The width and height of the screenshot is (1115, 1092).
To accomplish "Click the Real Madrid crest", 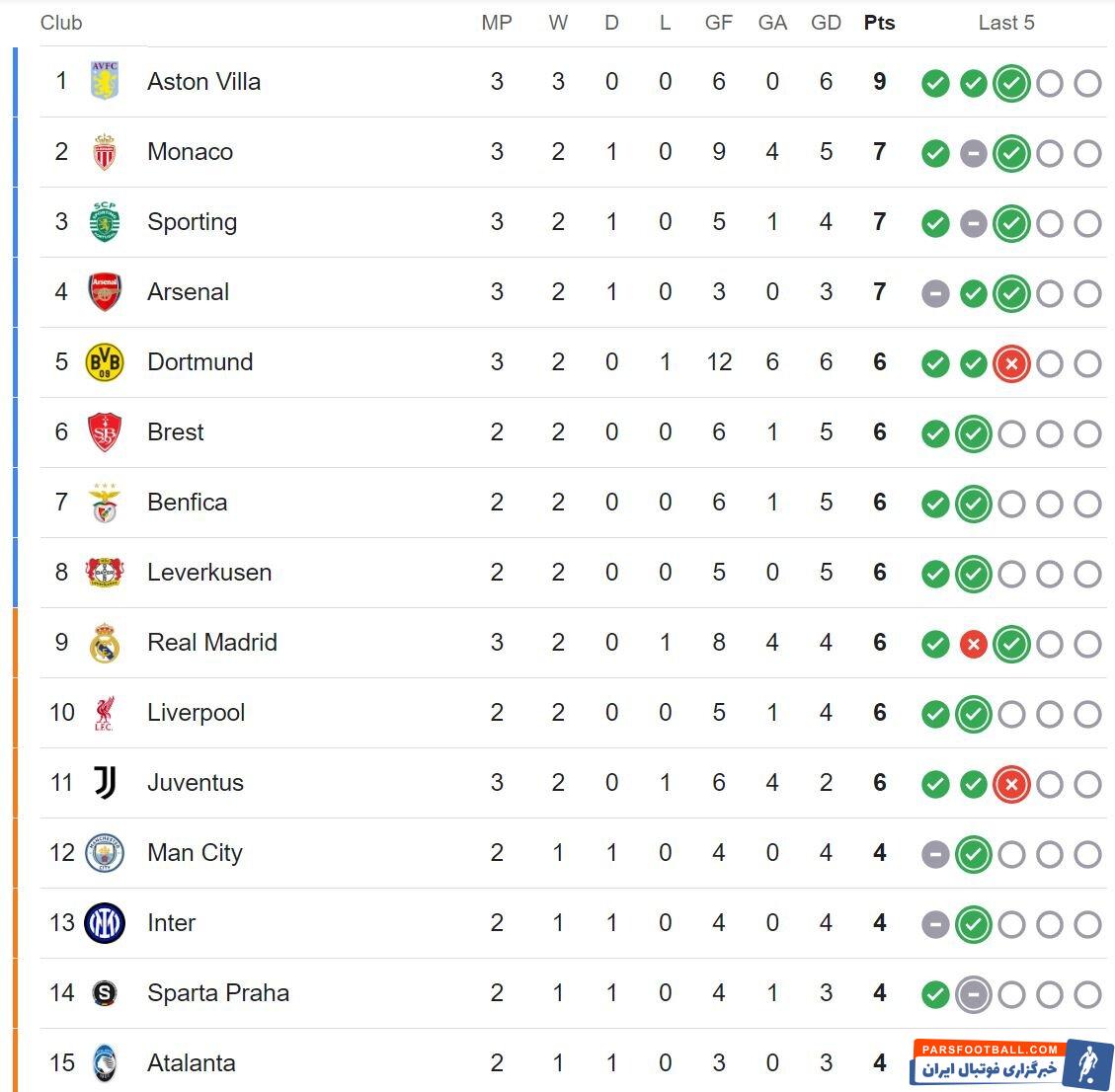I will [104, 643].
